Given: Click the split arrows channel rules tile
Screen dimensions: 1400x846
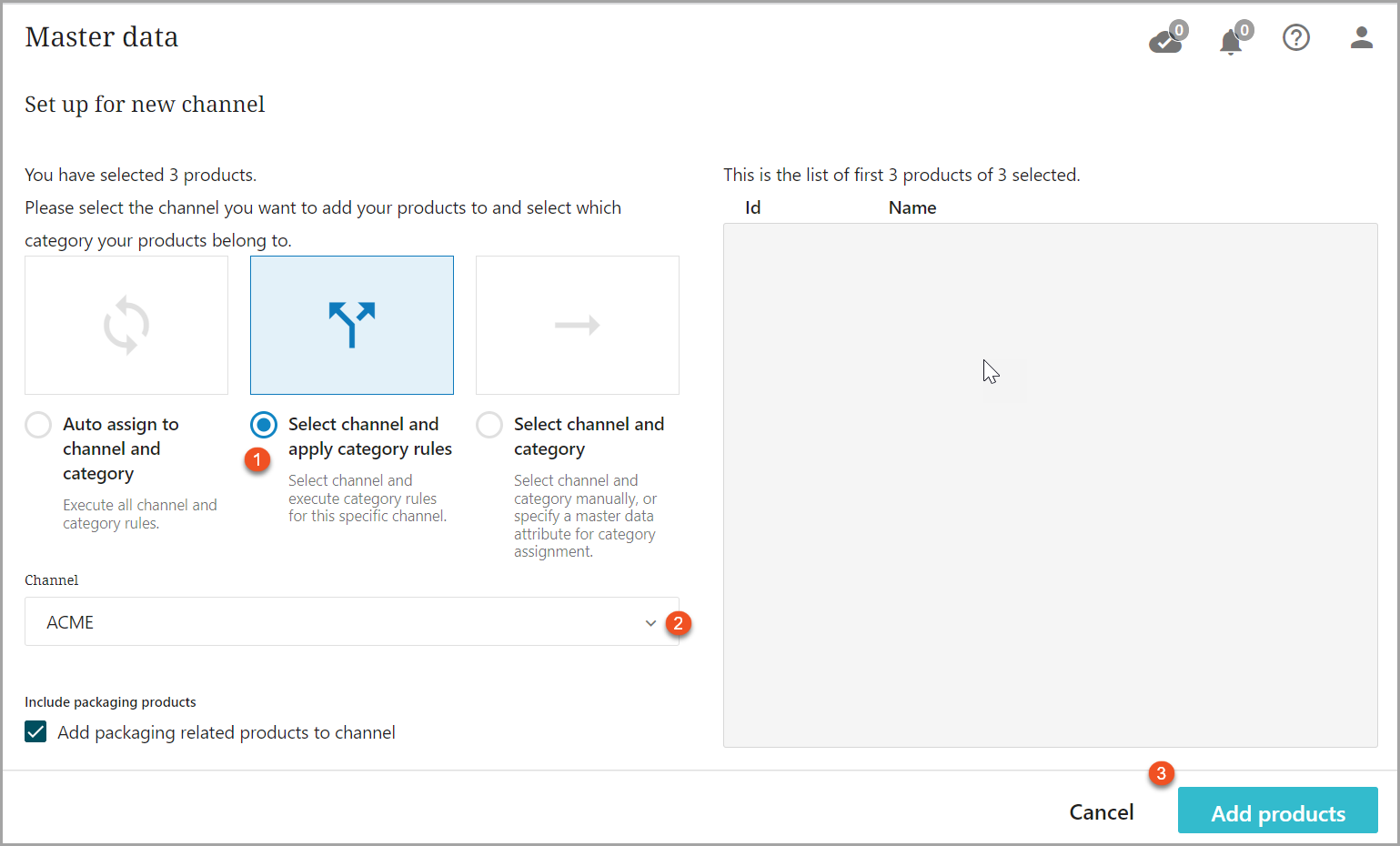Looking at the screenshot, I should tap(352, 325).
